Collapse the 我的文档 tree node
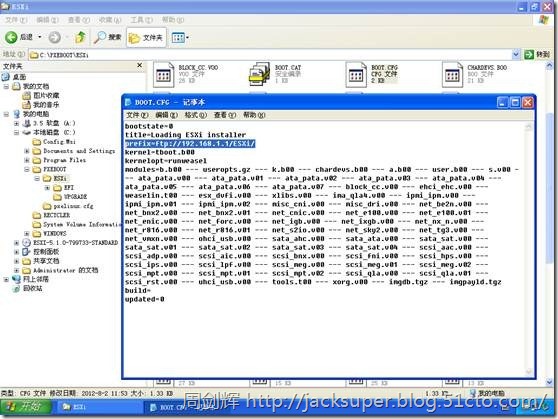 pyautogui.click(x=6, y=86)
